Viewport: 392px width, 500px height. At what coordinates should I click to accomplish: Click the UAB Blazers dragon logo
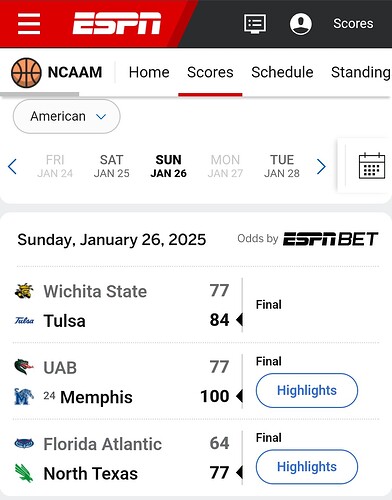click(24, 367)
